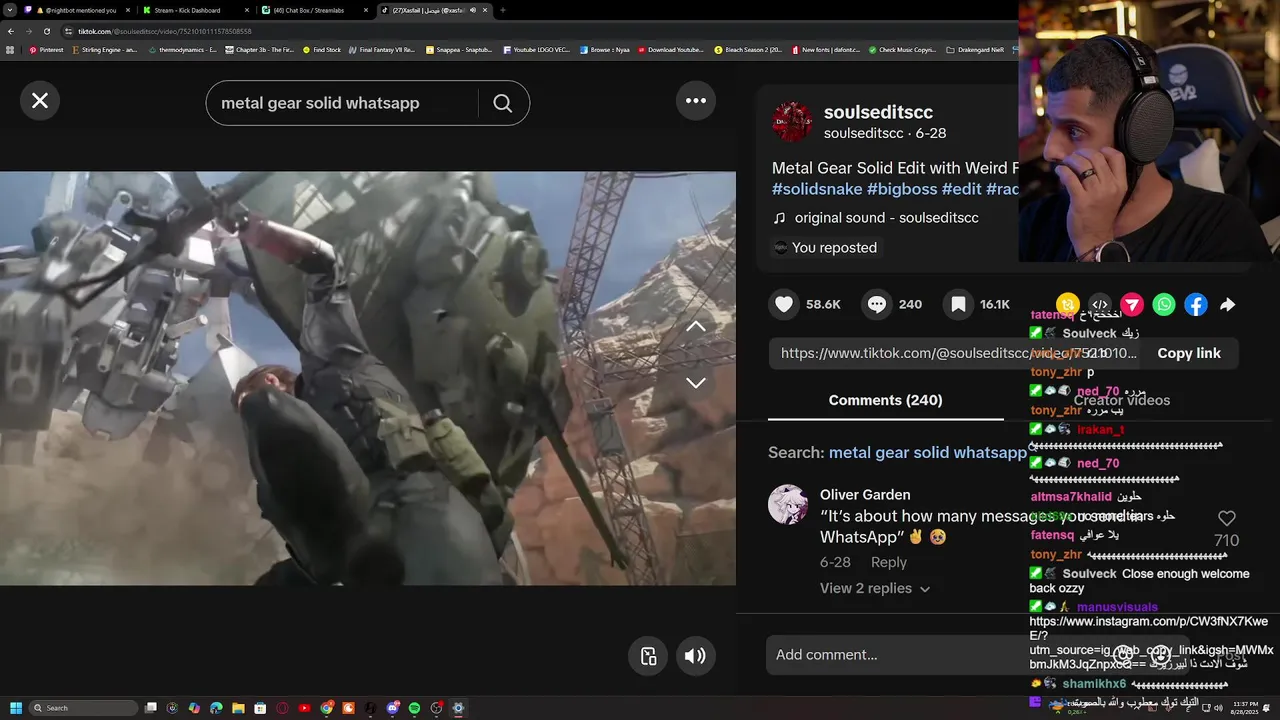Open Final Fantasy VII Re bookmark

383,49
